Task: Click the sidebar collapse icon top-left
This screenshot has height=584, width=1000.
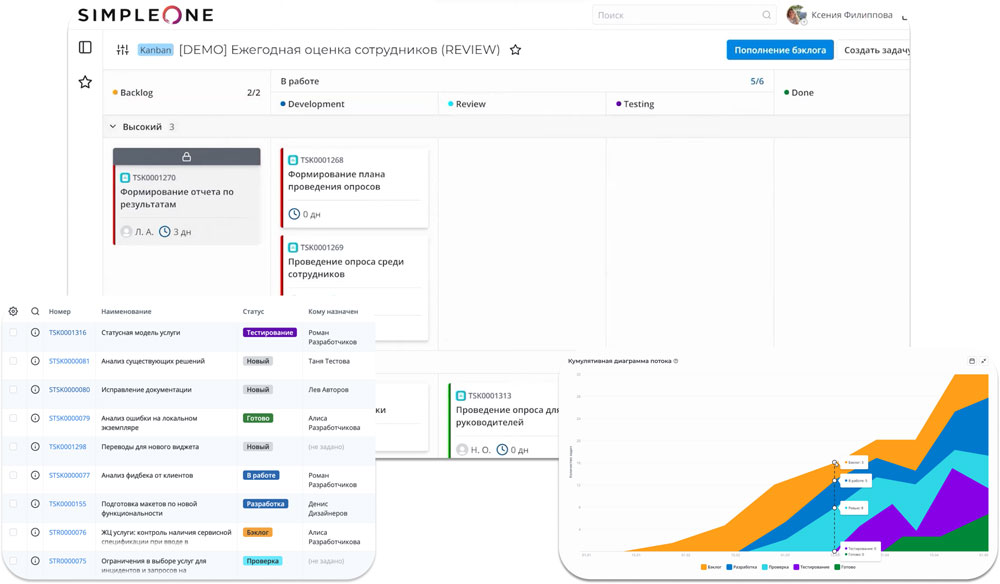Action: pos(85,46)
